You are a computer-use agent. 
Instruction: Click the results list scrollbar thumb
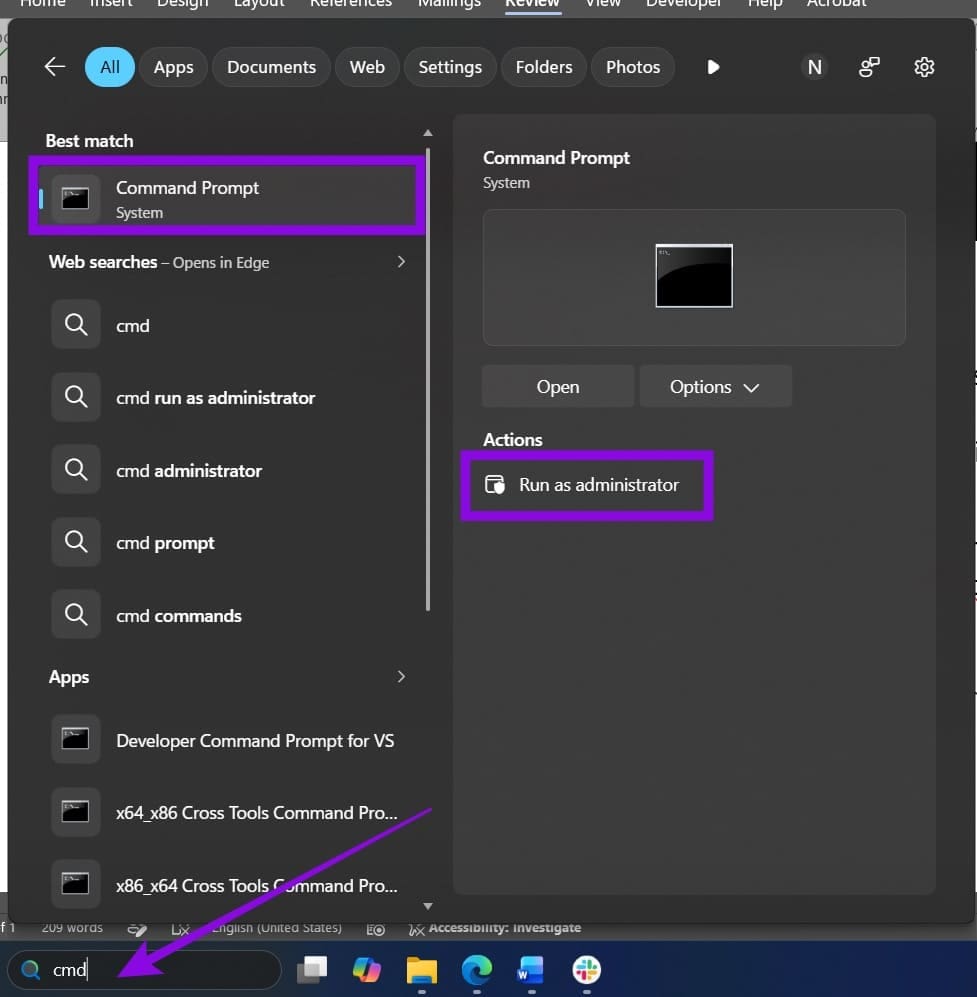click(428, 379)
